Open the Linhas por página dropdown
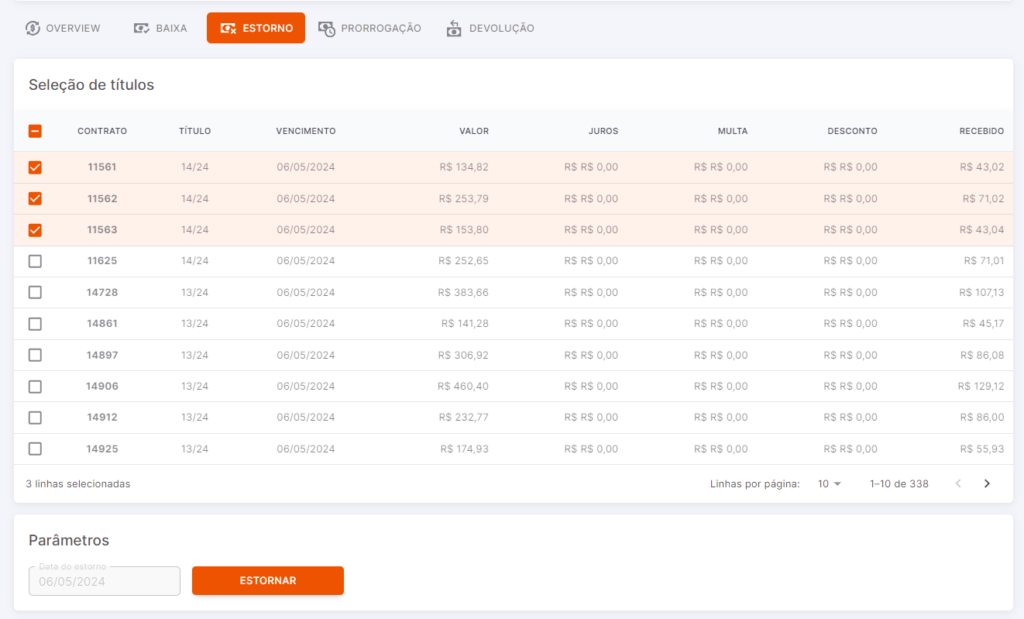This screenshot has width=1024, height=619. click(829, 484)
